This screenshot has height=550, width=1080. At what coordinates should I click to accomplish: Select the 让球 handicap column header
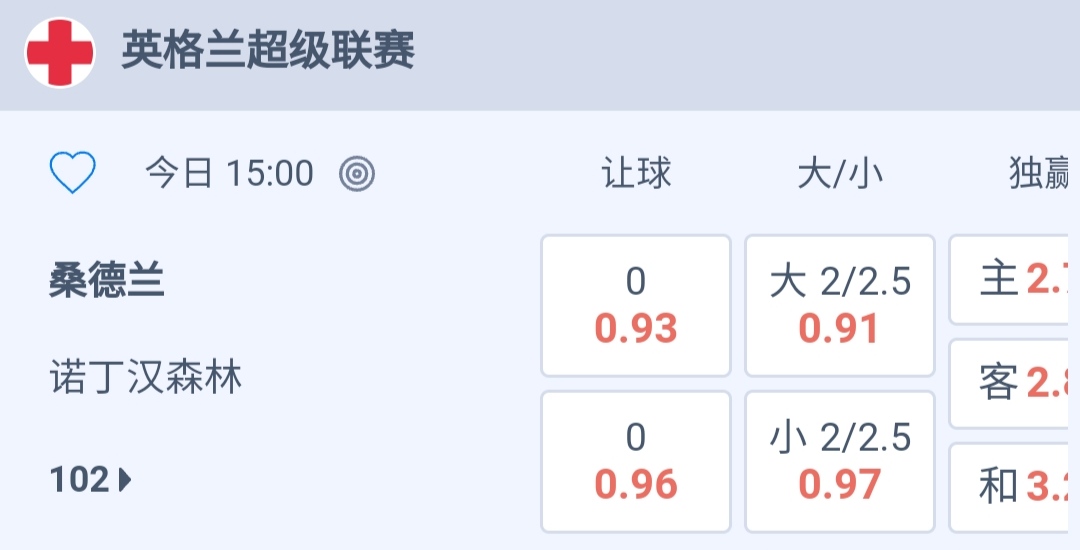click(636, 174)
